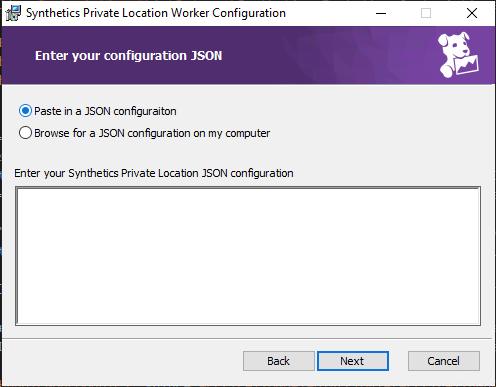Proceed with the Next button
Screen dimensions: 496x387
pyautogui.click(x=353, y=361)
